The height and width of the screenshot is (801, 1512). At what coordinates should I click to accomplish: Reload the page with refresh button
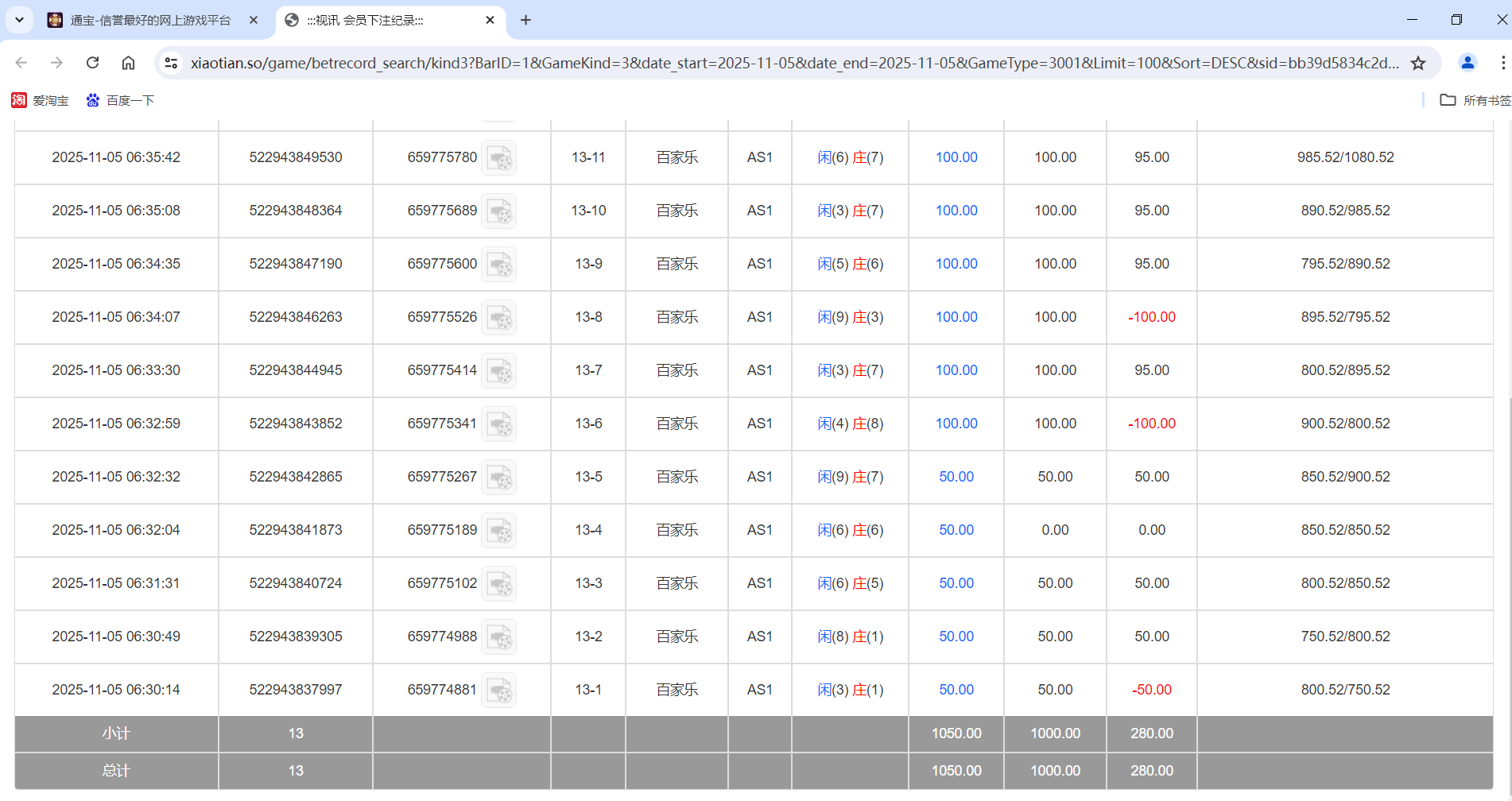[93, 63]
